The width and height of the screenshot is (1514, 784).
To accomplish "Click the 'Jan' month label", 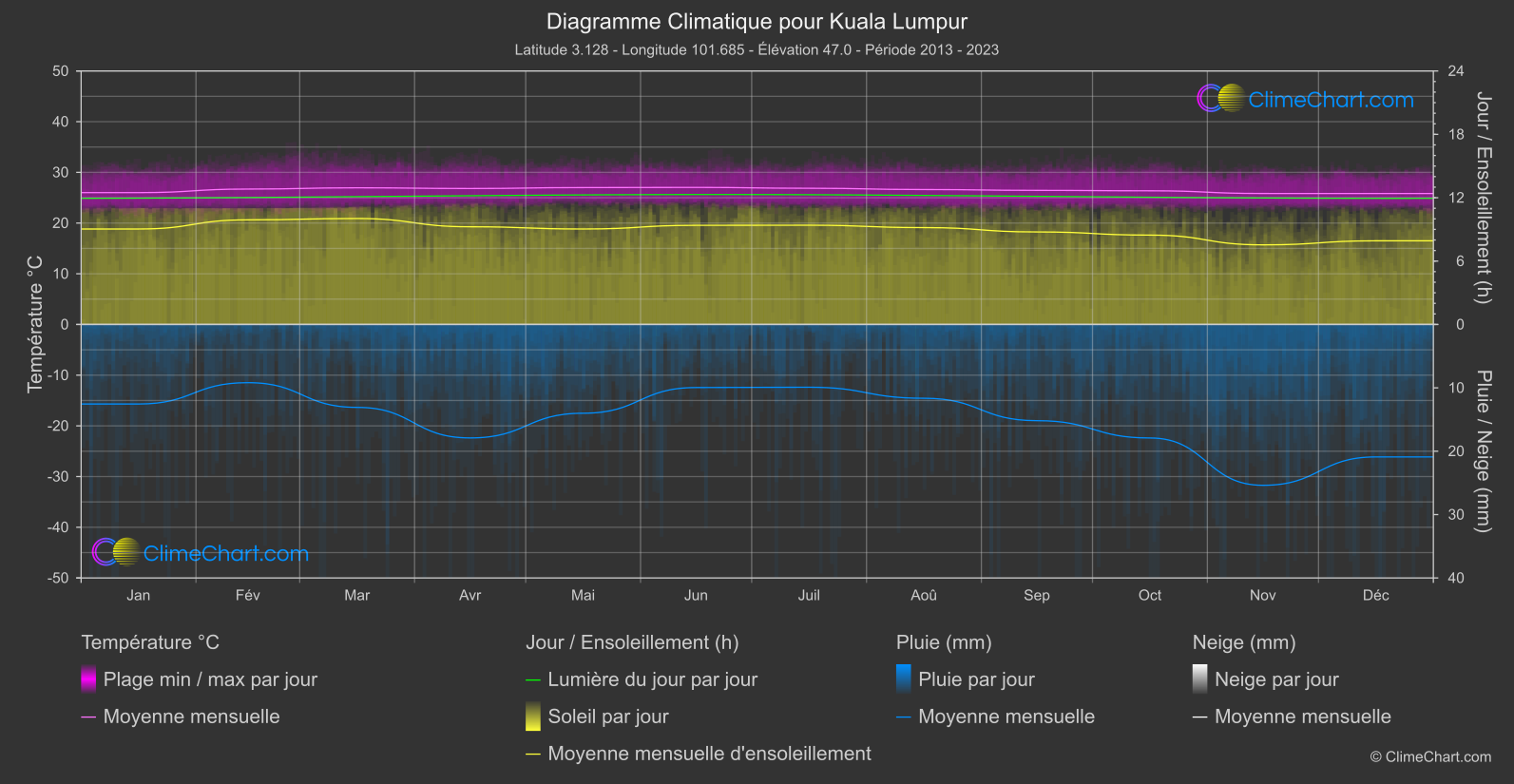I will pos(139,595).
